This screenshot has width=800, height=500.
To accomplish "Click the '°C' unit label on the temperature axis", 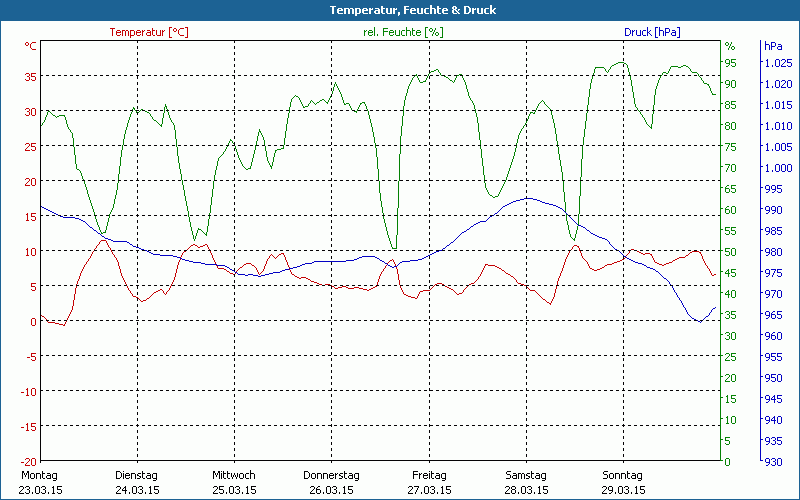I will click(x=31, y=46).
